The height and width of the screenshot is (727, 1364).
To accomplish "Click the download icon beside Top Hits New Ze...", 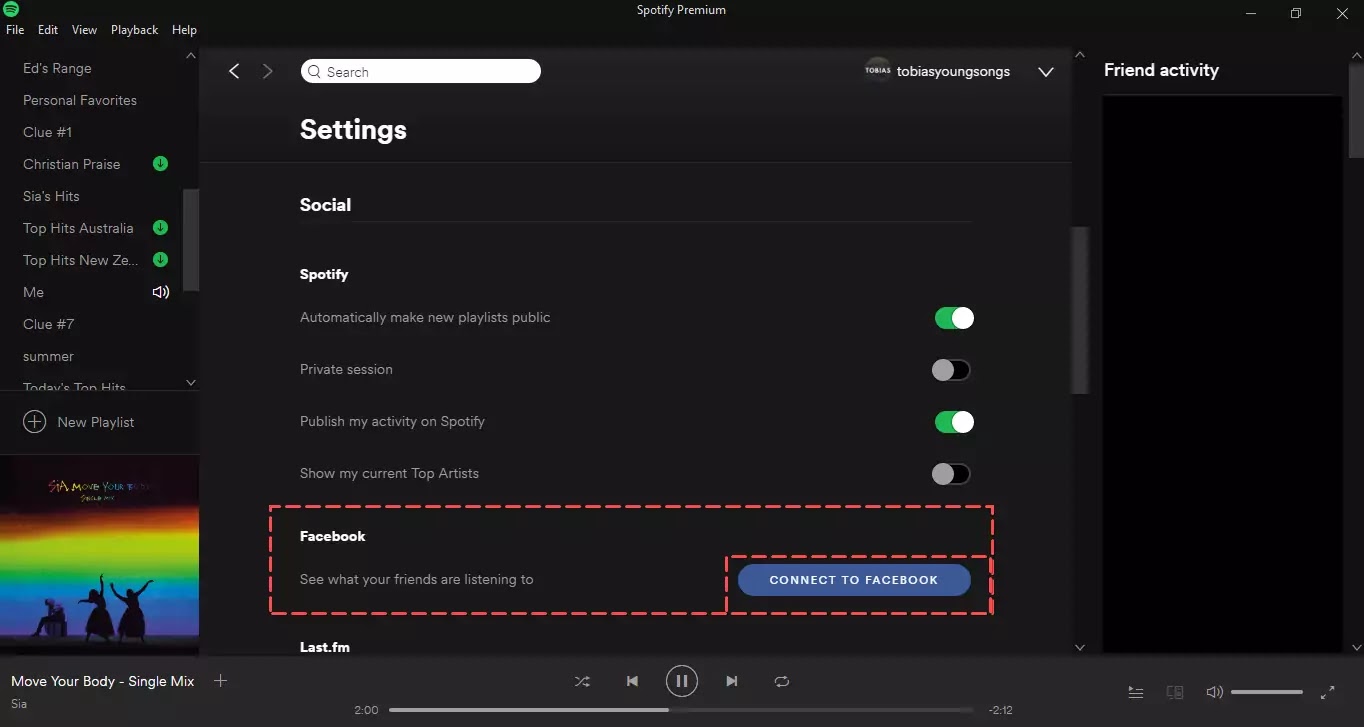I will click(x=160, y=260).
